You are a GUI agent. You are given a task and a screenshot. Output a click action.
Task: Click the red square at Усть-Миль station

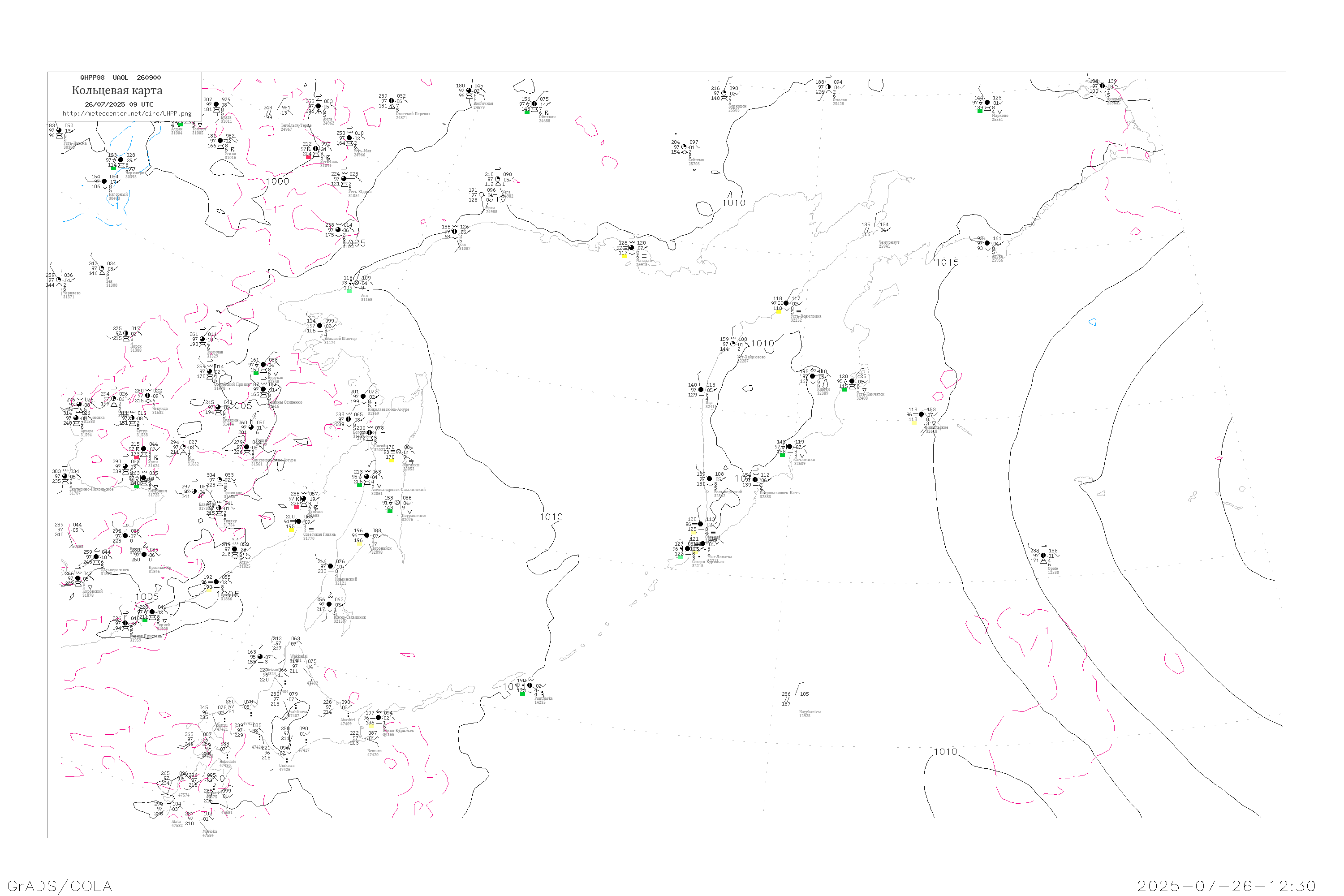tap(309, 156)
